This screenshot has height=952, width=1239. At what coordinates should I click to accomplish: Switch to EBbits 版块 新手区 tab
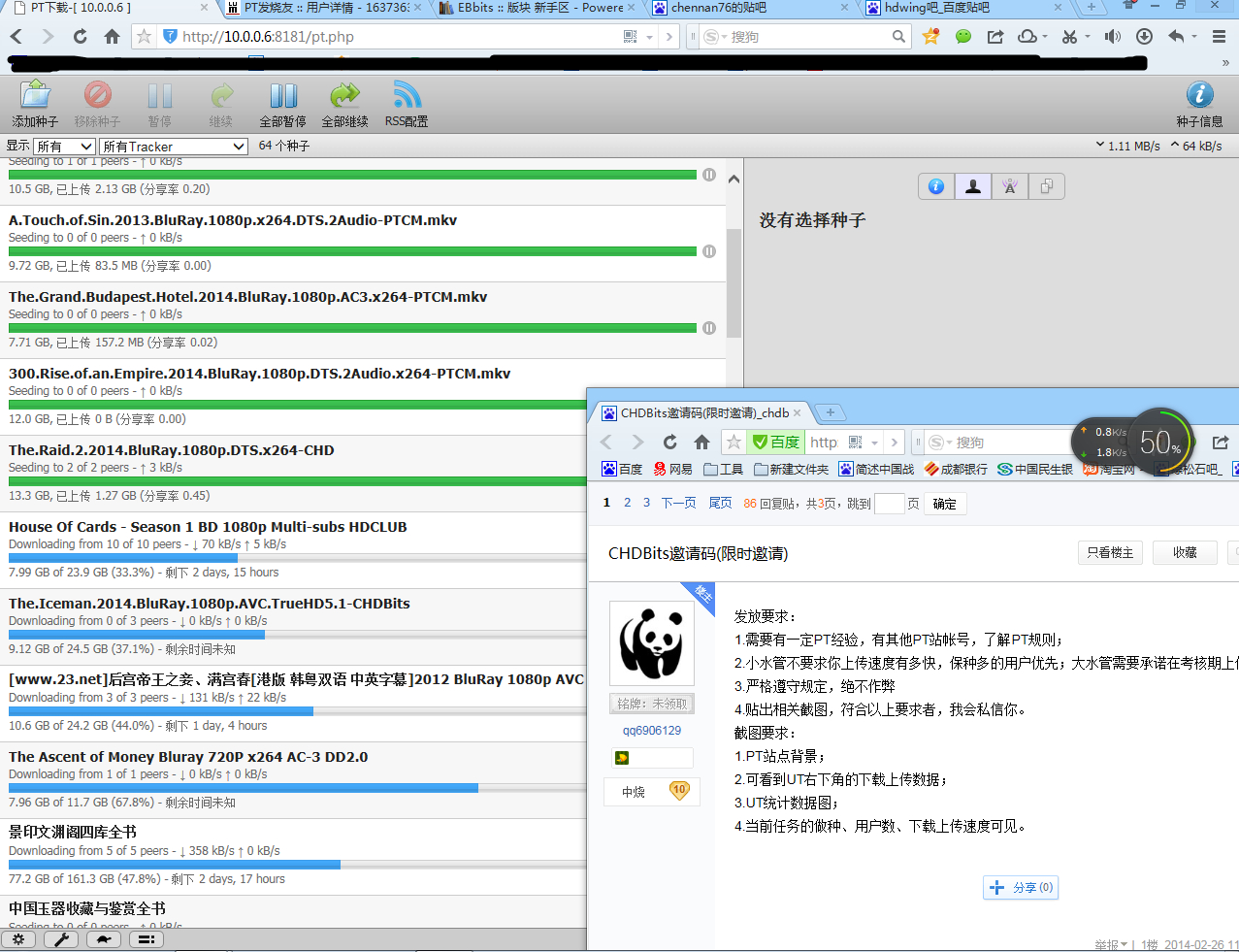(538, 8)
